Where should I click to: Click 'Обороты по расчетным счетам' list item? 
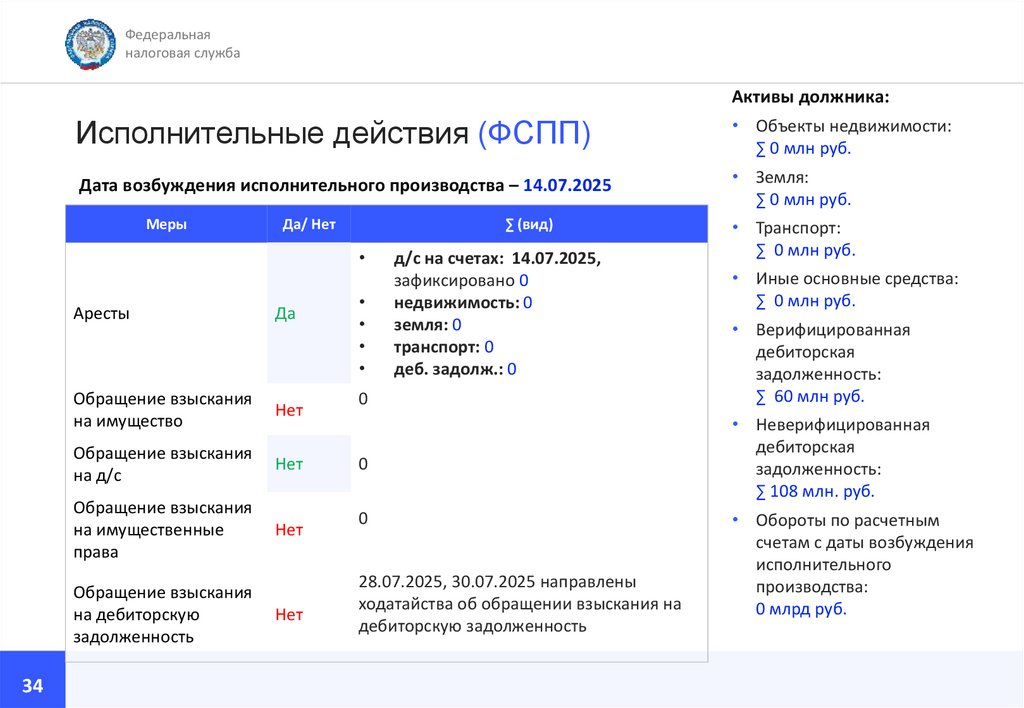click(x=865, y=554)
